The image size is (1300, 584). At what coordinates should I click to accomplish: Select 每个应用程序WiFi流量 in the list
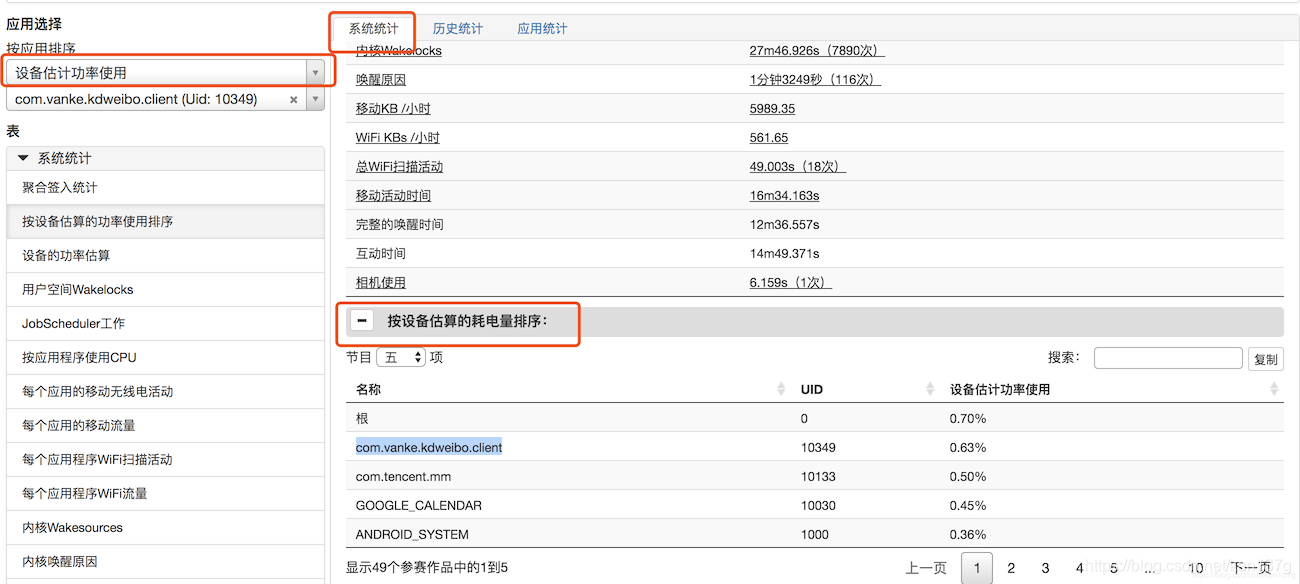165,494
